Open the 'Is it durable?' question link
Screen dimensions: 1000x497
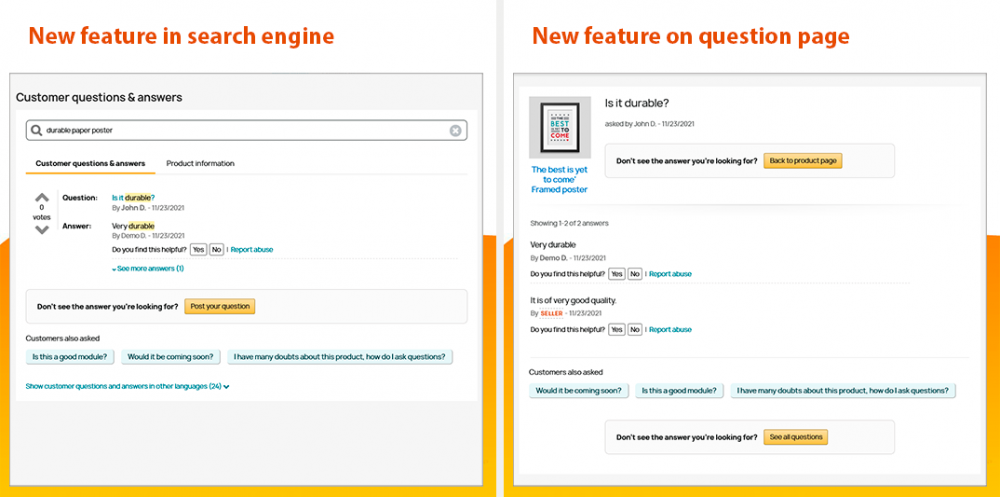133,198
